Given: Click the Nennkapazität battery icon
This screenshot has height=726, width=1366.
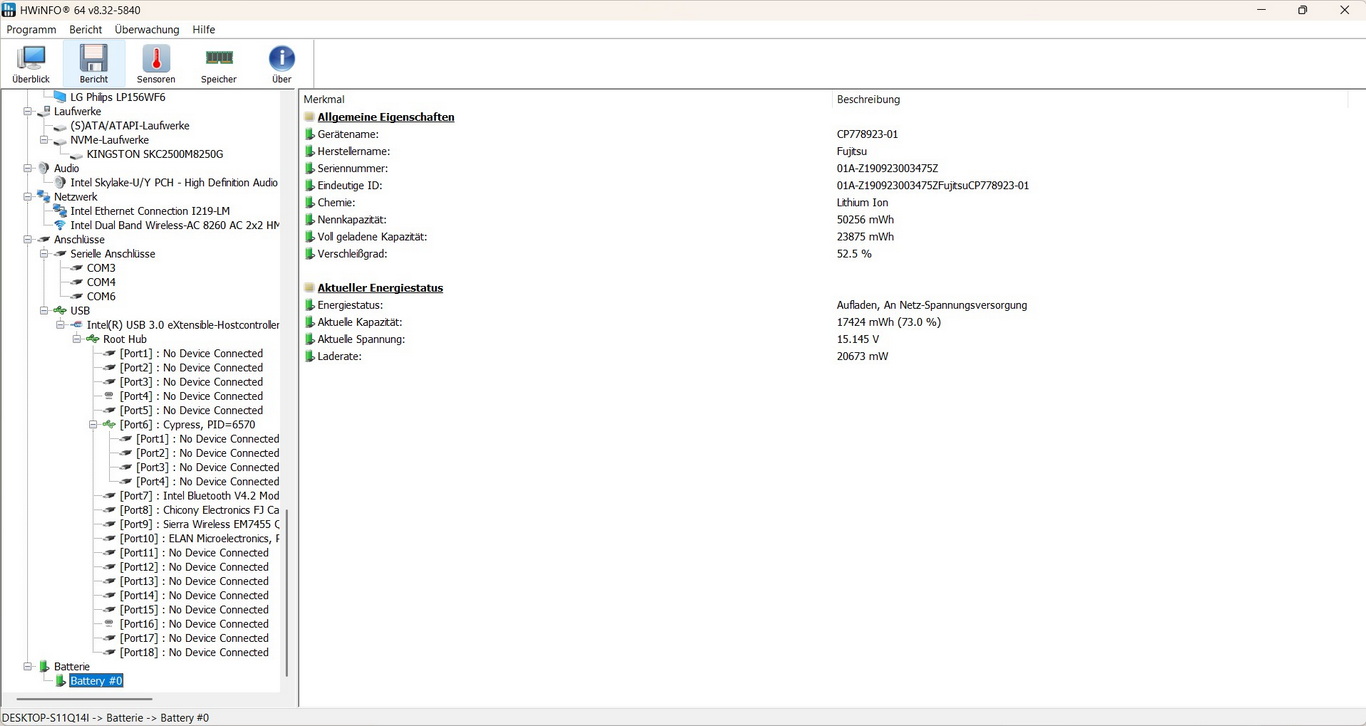Looking at the screenshot, I should (x=310, y=220).
